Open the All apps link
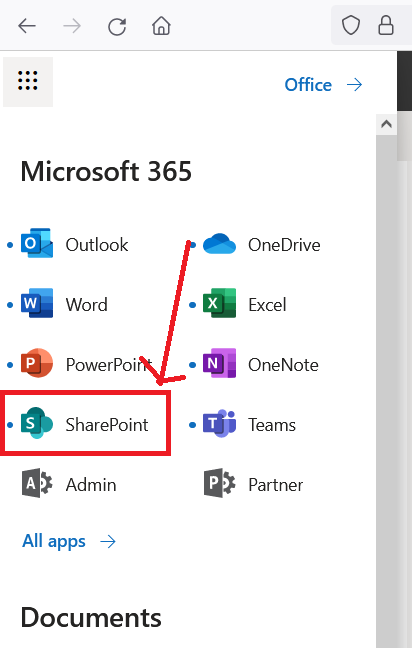The height and width of the screenshot is (648, 412). click(54, 541)
